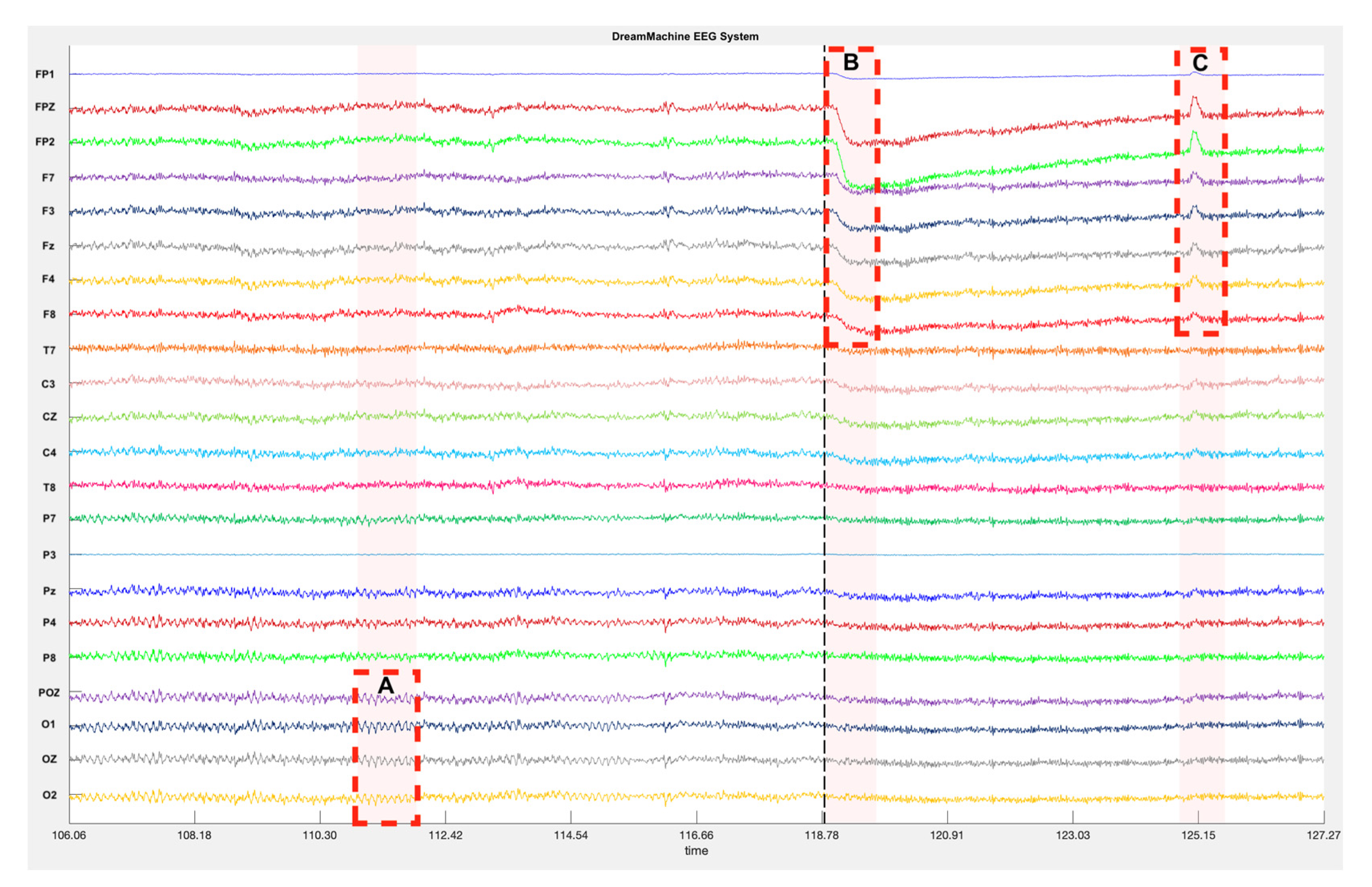Click the O2 channel label
This screenshot has height=887, width=1372.
pyautogui.click(x=49, y=795)
